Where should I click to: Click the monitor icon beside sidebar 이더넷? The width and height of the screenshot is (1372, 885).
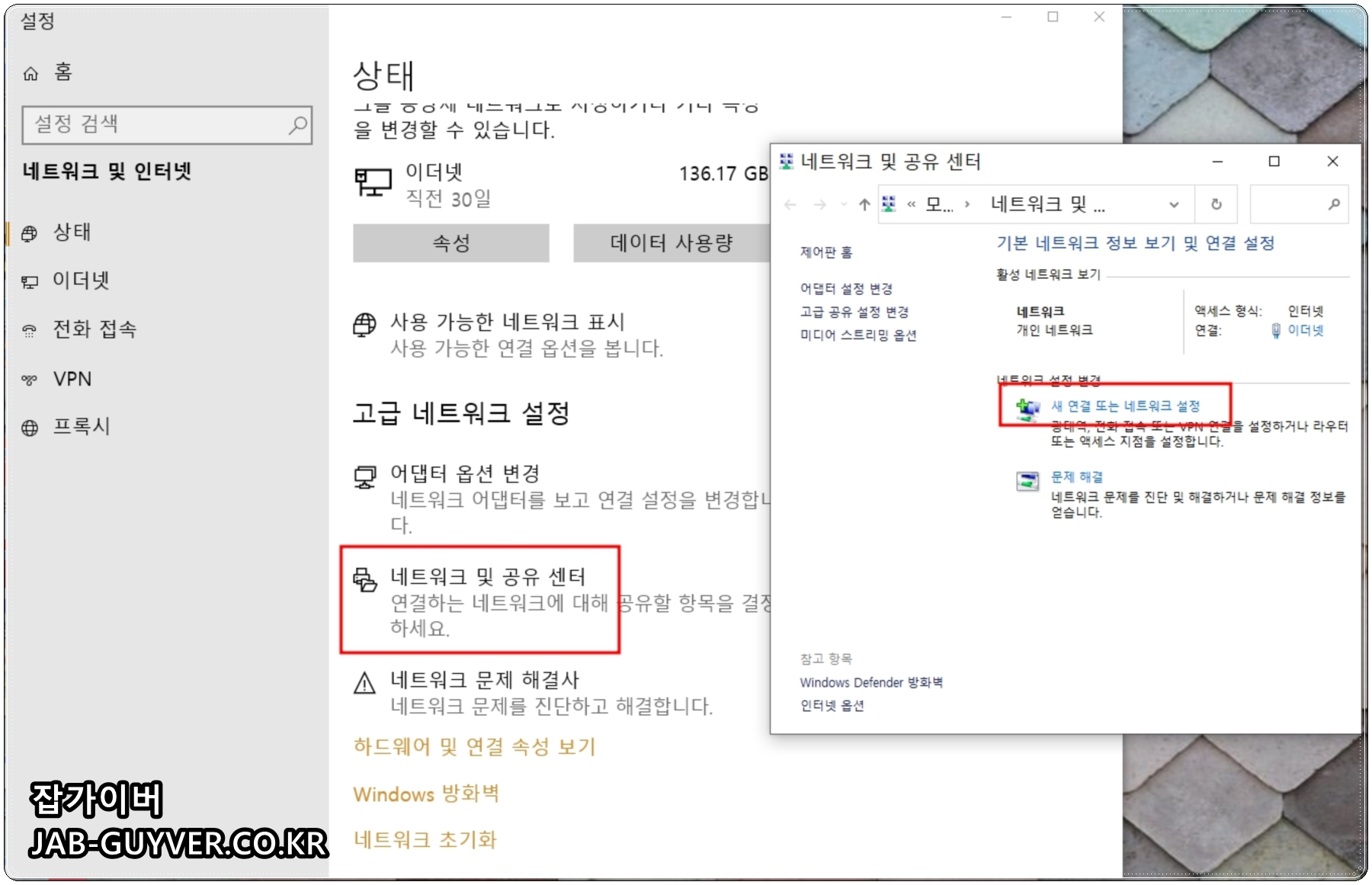click(30, 282)
